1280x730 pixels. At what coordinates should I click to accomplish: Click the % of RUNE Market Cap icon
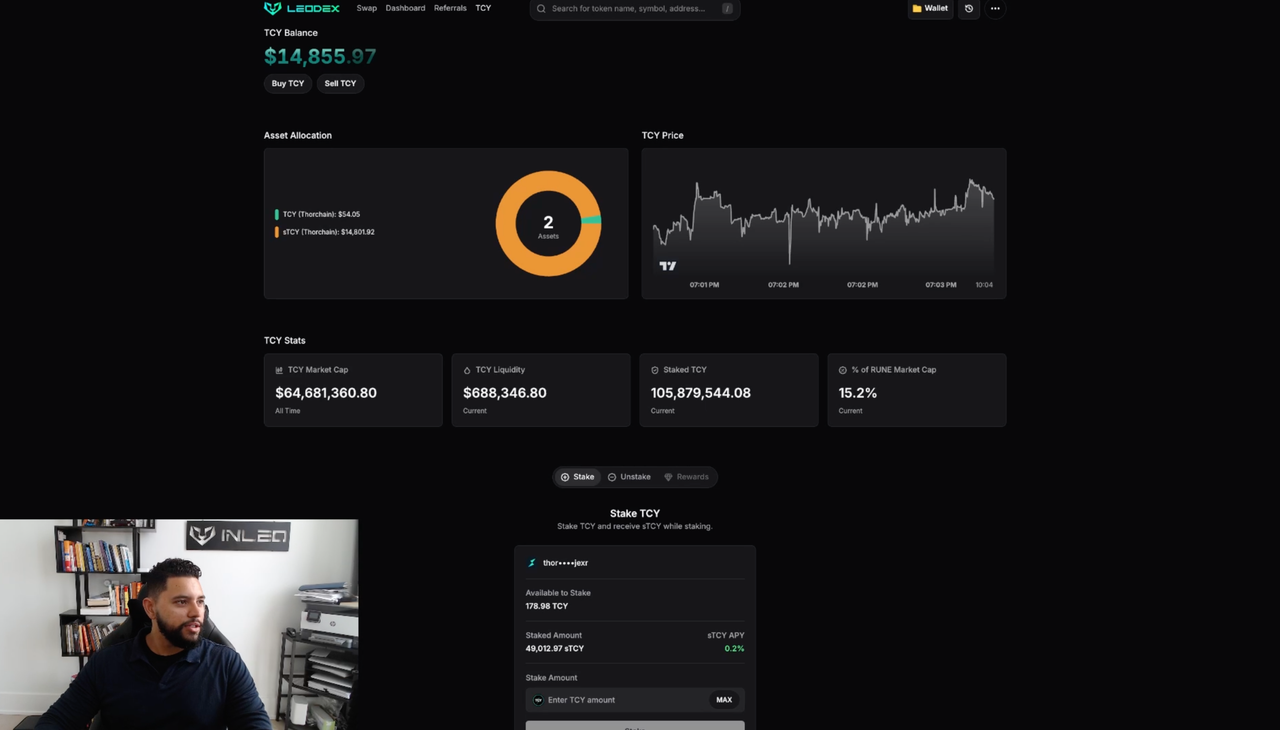pyautogui.click(x=843, y=370)
